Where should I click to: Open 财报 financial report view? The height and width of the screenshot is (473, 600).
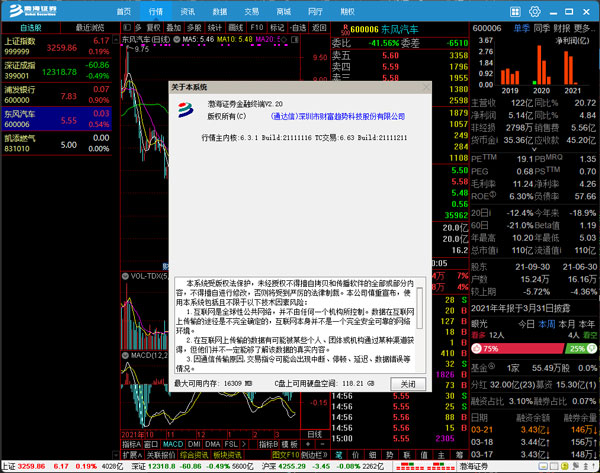[x=561, y=28]
